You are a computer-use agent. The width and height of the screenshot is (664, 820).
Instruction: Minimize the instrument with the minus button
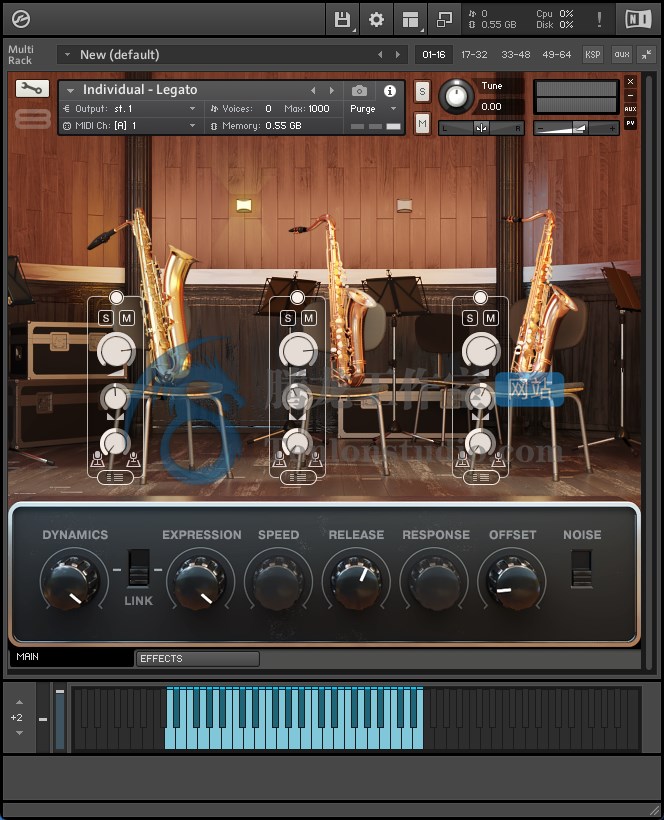coord(631,95)
